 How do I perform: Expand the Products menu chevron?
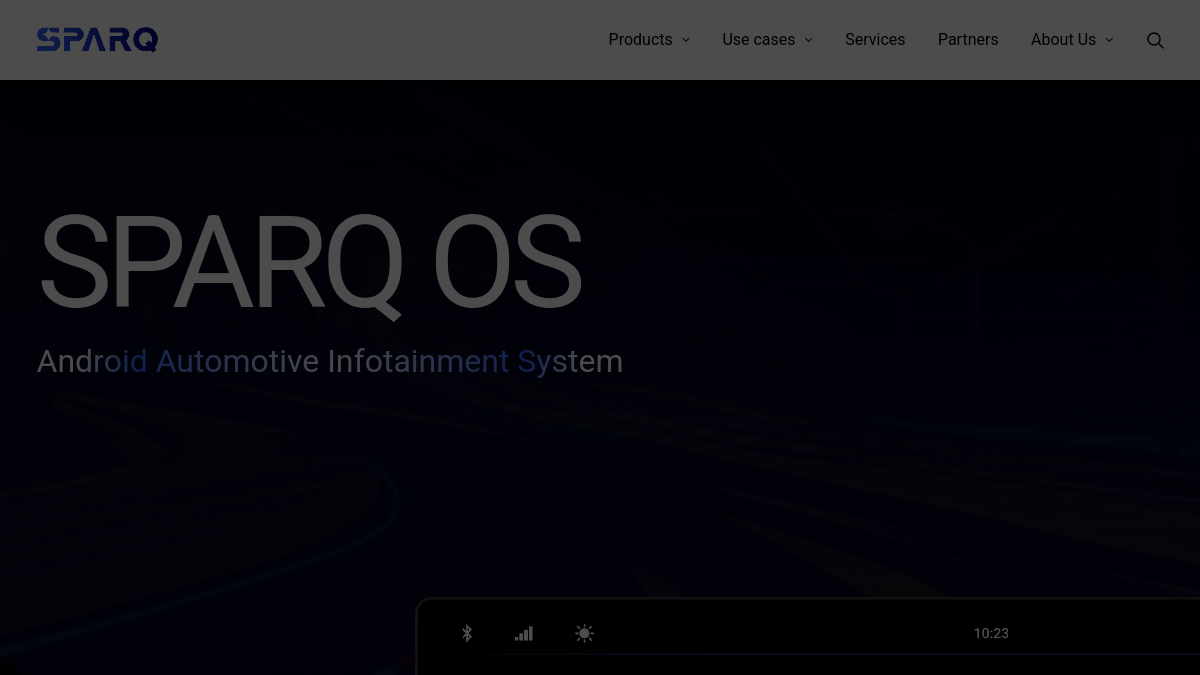click(x=686, y=40)
